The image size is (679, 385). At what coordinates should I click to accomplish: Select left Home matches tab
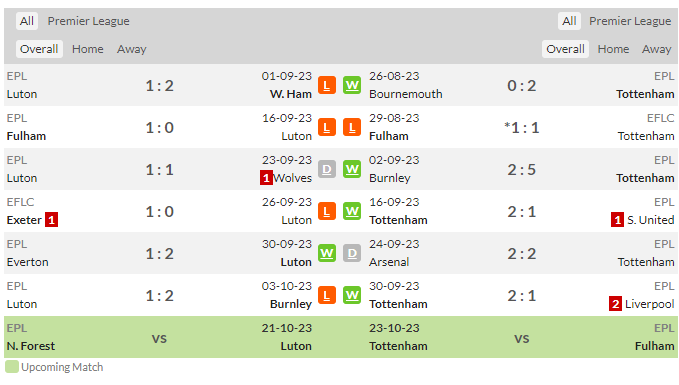(x=87, y=49)
